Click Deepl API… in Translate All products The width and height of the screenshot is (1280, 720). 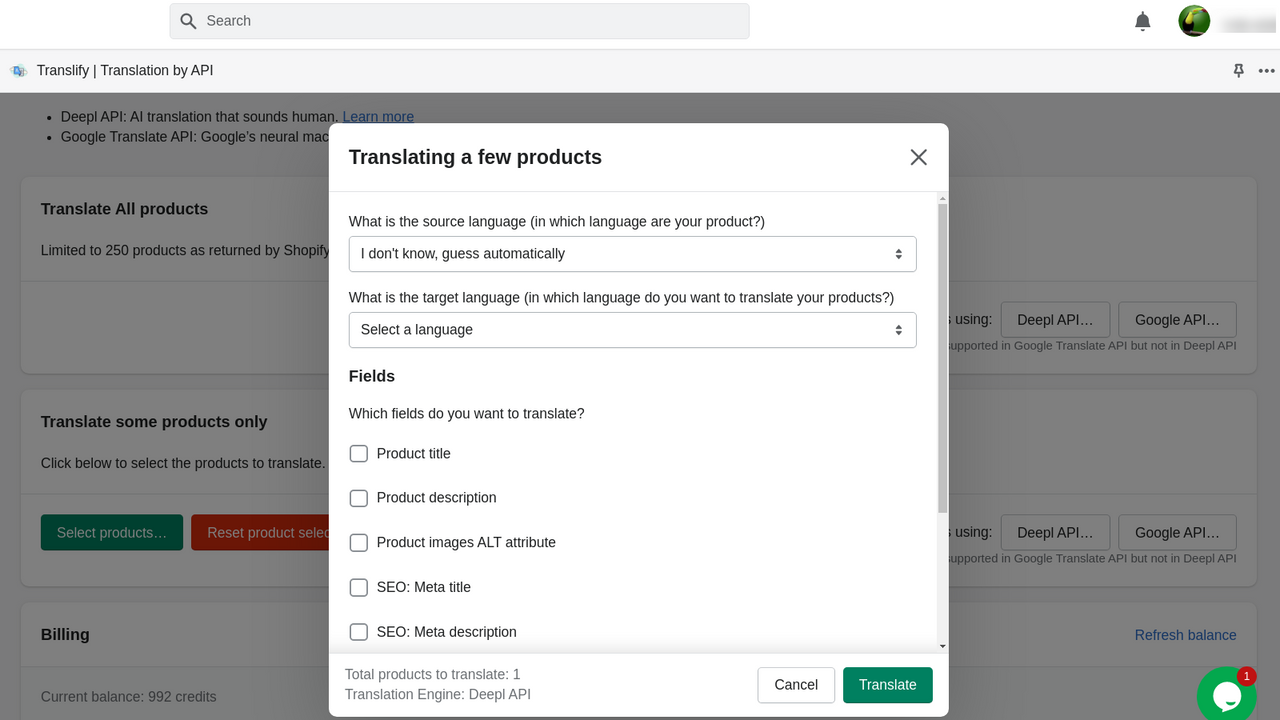[x=1055, y=320]
